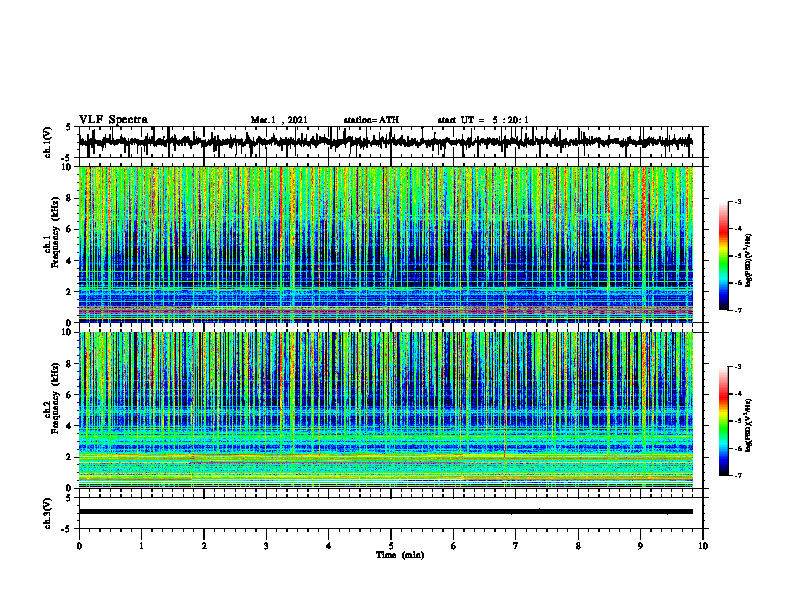
Task: Click the ch.3 flat black trace
Action: (x=385, y=512)
